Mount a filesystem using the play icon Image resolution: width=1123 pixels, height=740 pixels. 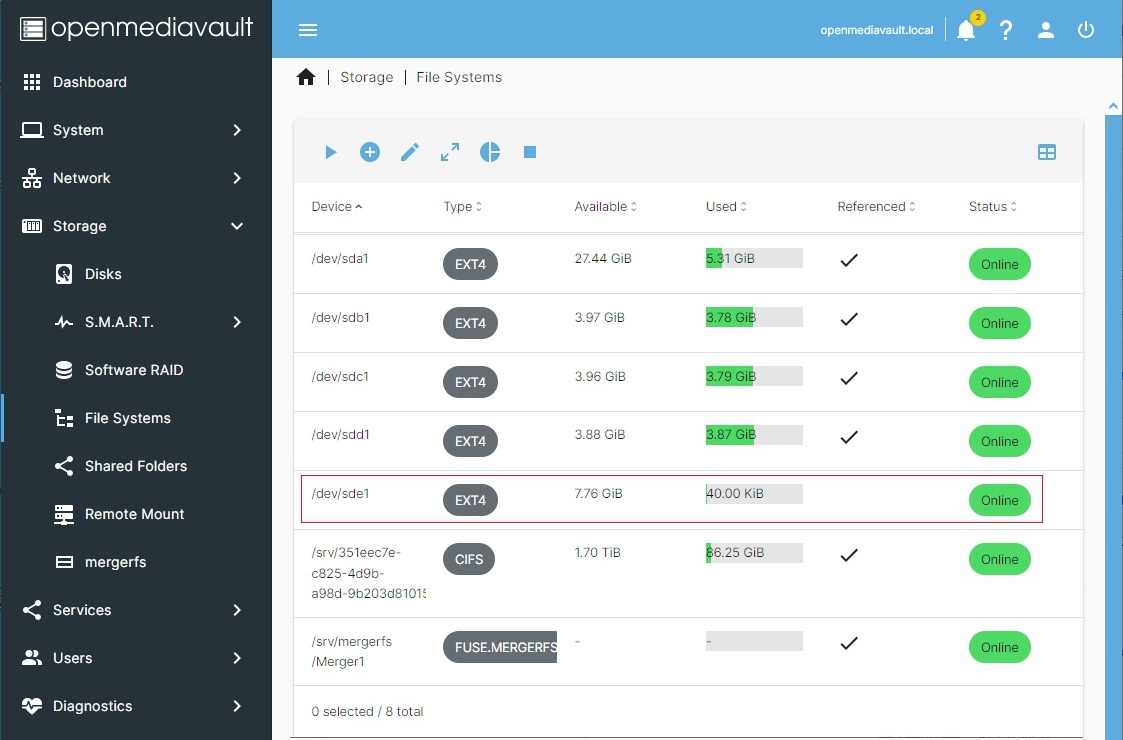pyautogui.click(x=330, y=152)
